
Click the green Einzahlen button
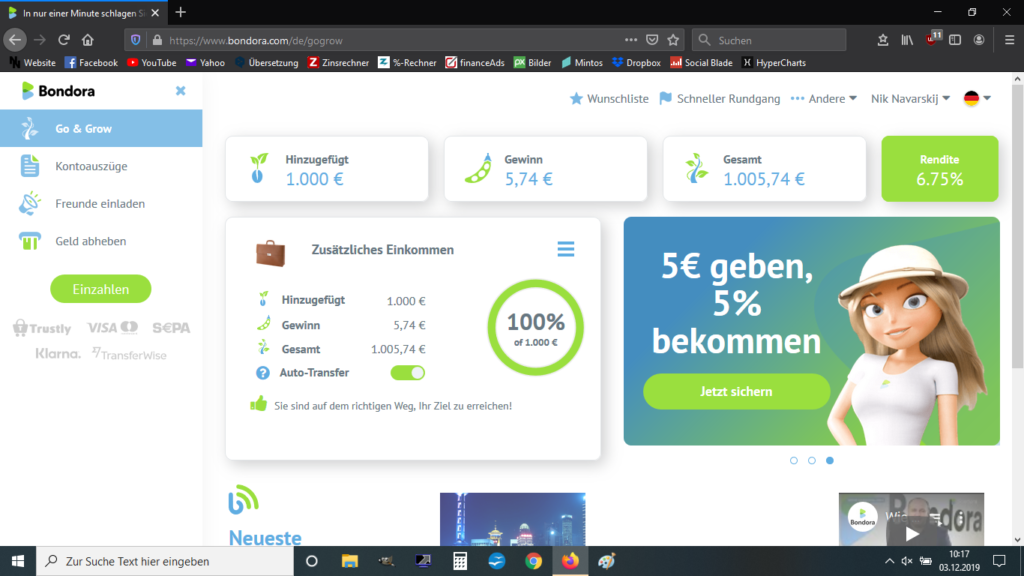click(x=101, y=289)
